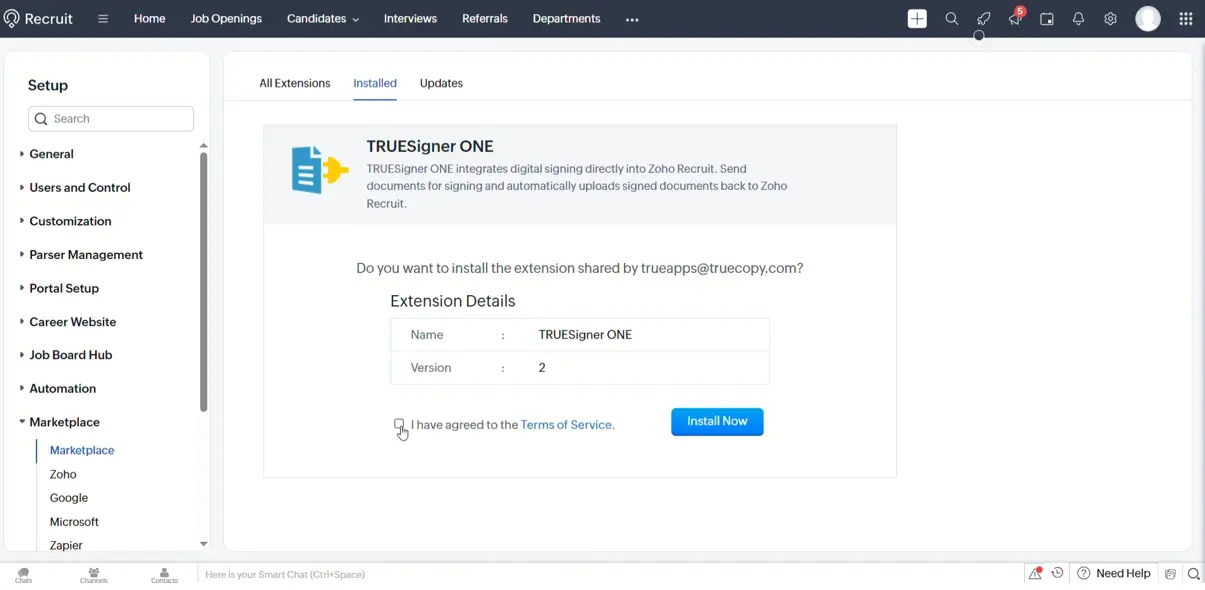Viewport: 1205px width, 590px height.
Task: Open the Referrals module
Action: pos(485,19)
